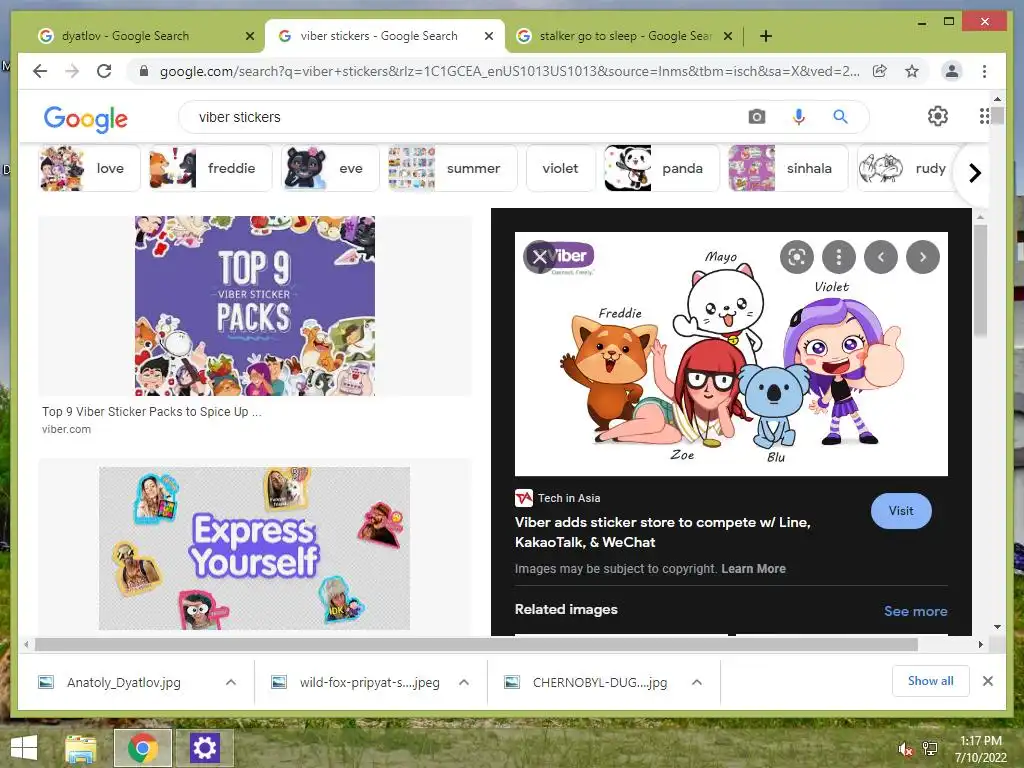The height and width of the screenshot is (768, 1024).
Task: Open Express Yourself sticker thumbnail
Action: 255,548
